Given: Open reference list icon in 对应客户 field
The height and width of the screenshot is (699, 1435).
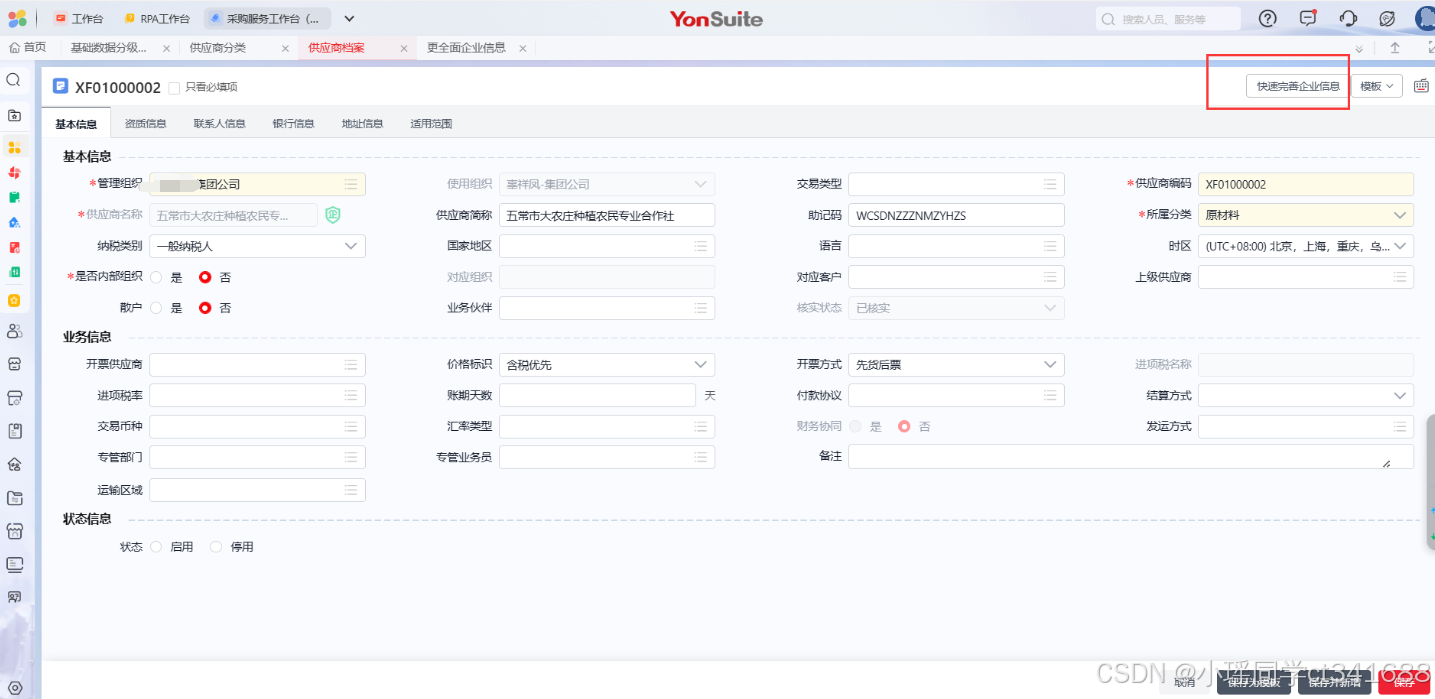Looking at the screenshot, I should tap(1050, 277).
